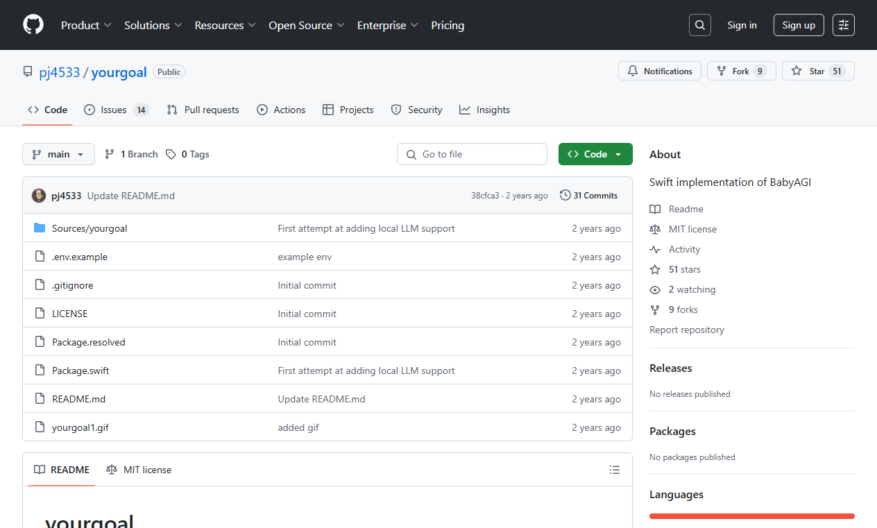The width and height of the screenshot is (877, 528).
Task: Open the 31 Commits history link
Action: tap(589, 195)
